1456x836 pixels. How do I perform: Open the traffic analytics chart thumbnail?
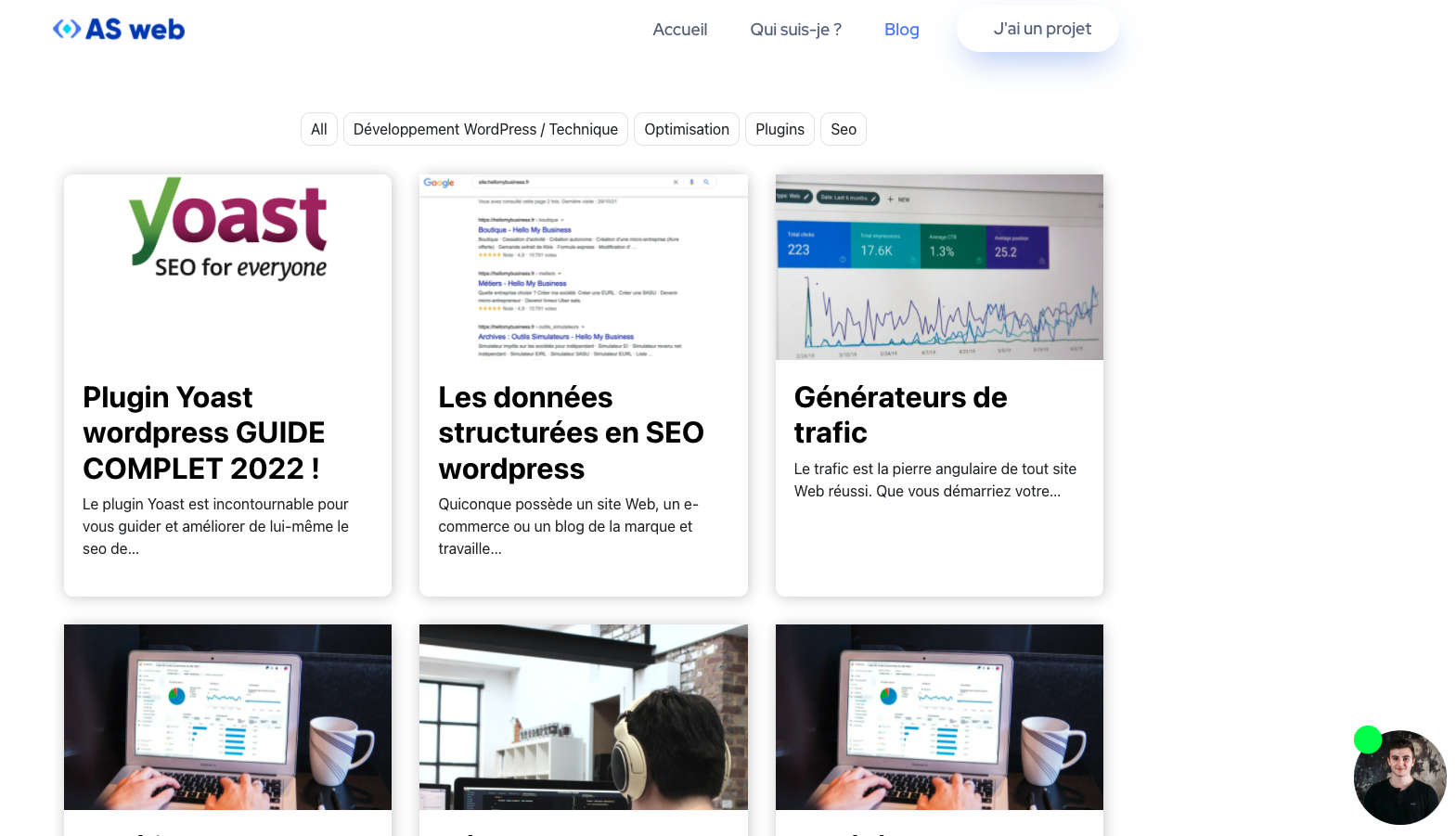coord(939,267)
